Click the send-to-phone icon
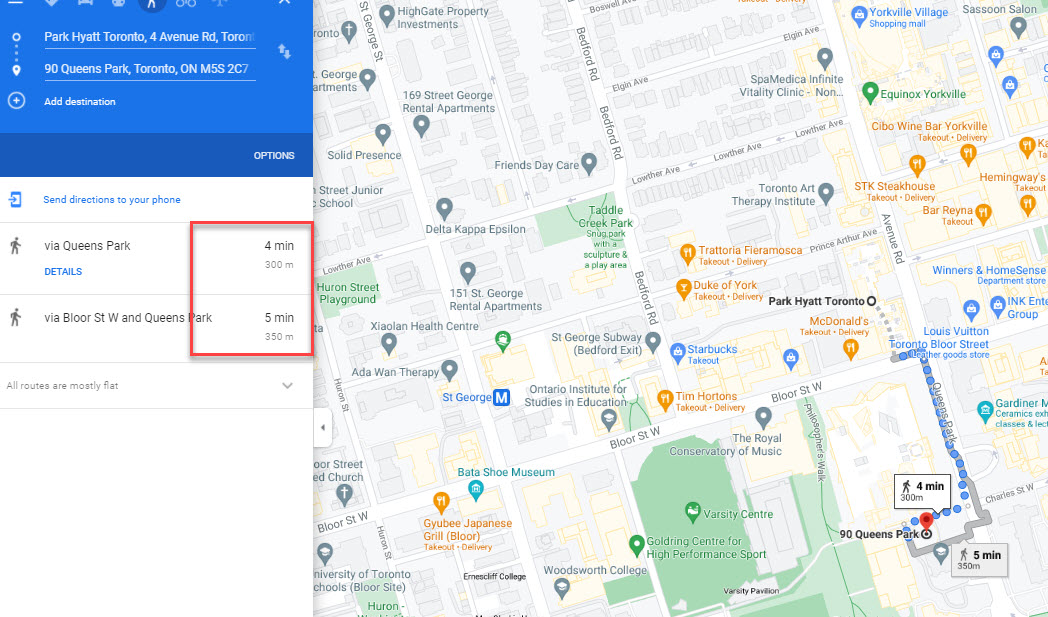 pyautogui.click(x=16, y=199)
